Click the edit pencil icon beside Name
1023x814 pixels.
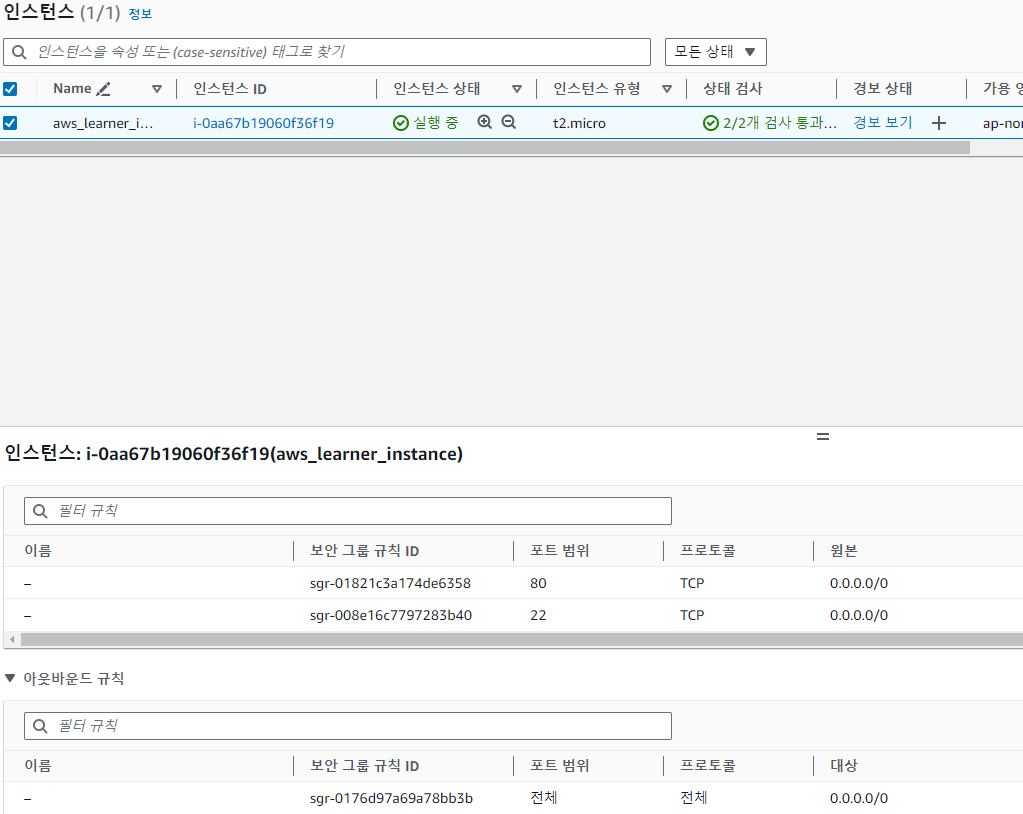[103, 89]
